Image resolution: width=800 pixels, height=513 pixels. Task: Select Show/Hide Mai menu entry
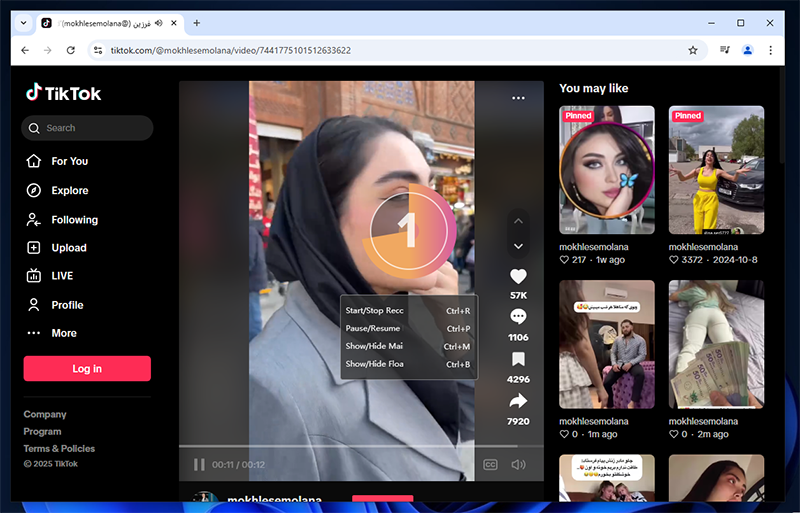point(408,347)
